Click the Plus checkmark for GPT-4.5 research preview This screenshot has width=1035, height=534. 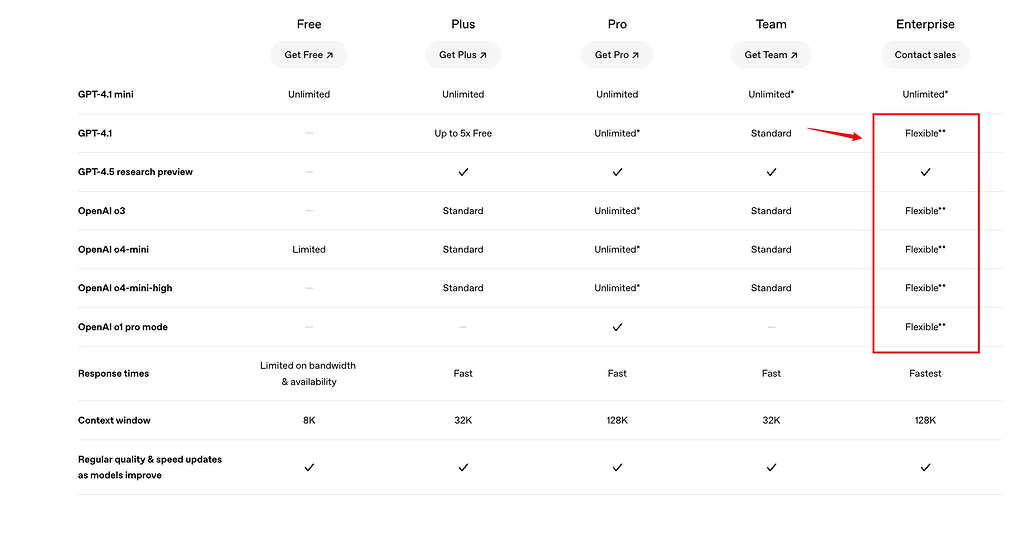(463, 172)
